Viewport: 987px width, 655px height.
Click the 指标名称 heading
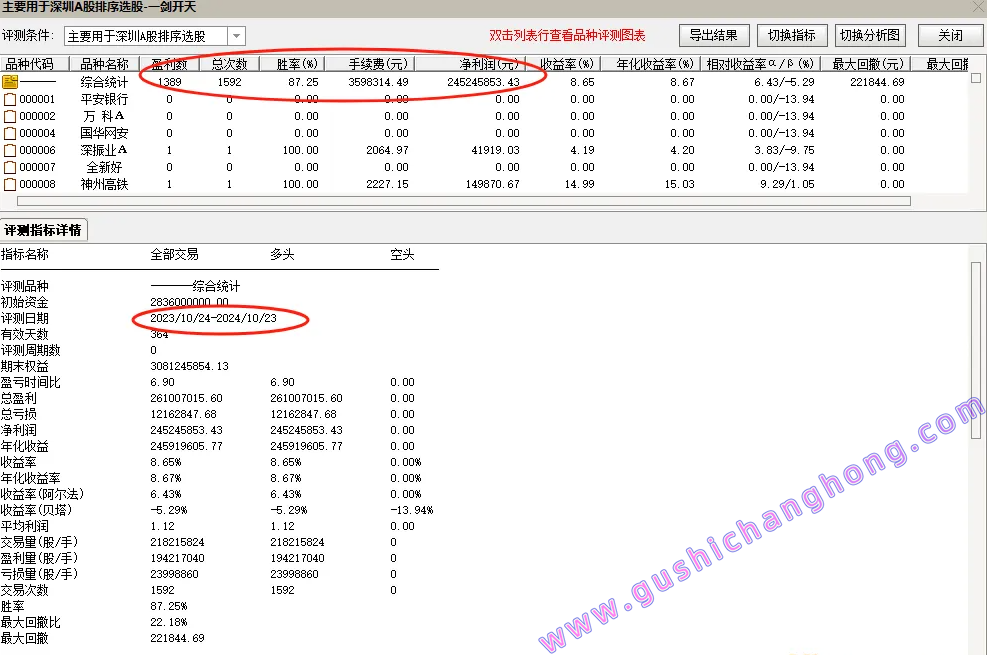click(x=25, y=254)
